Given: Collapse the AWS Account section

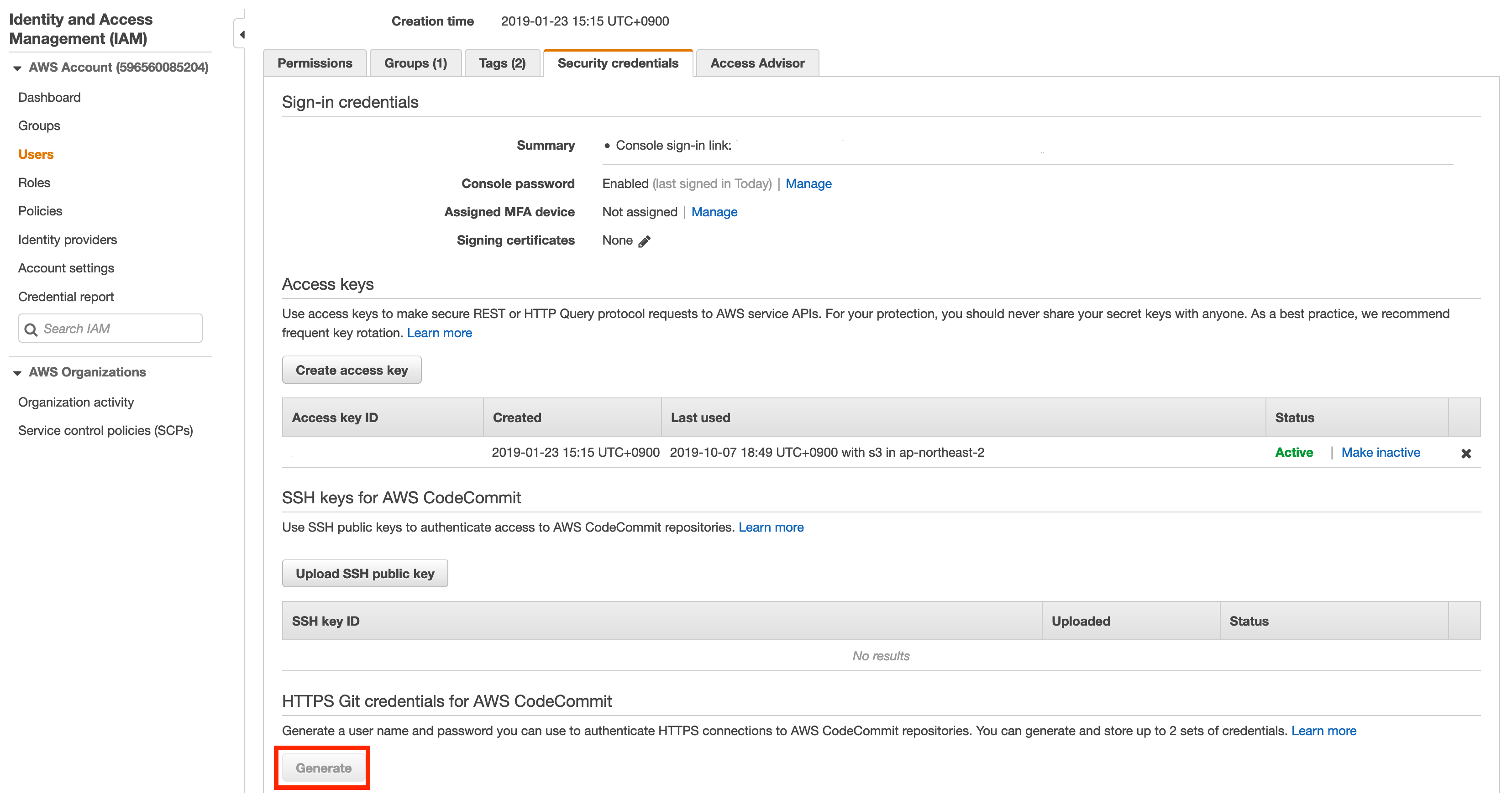Looking at the screenshot, I should 17,68.
